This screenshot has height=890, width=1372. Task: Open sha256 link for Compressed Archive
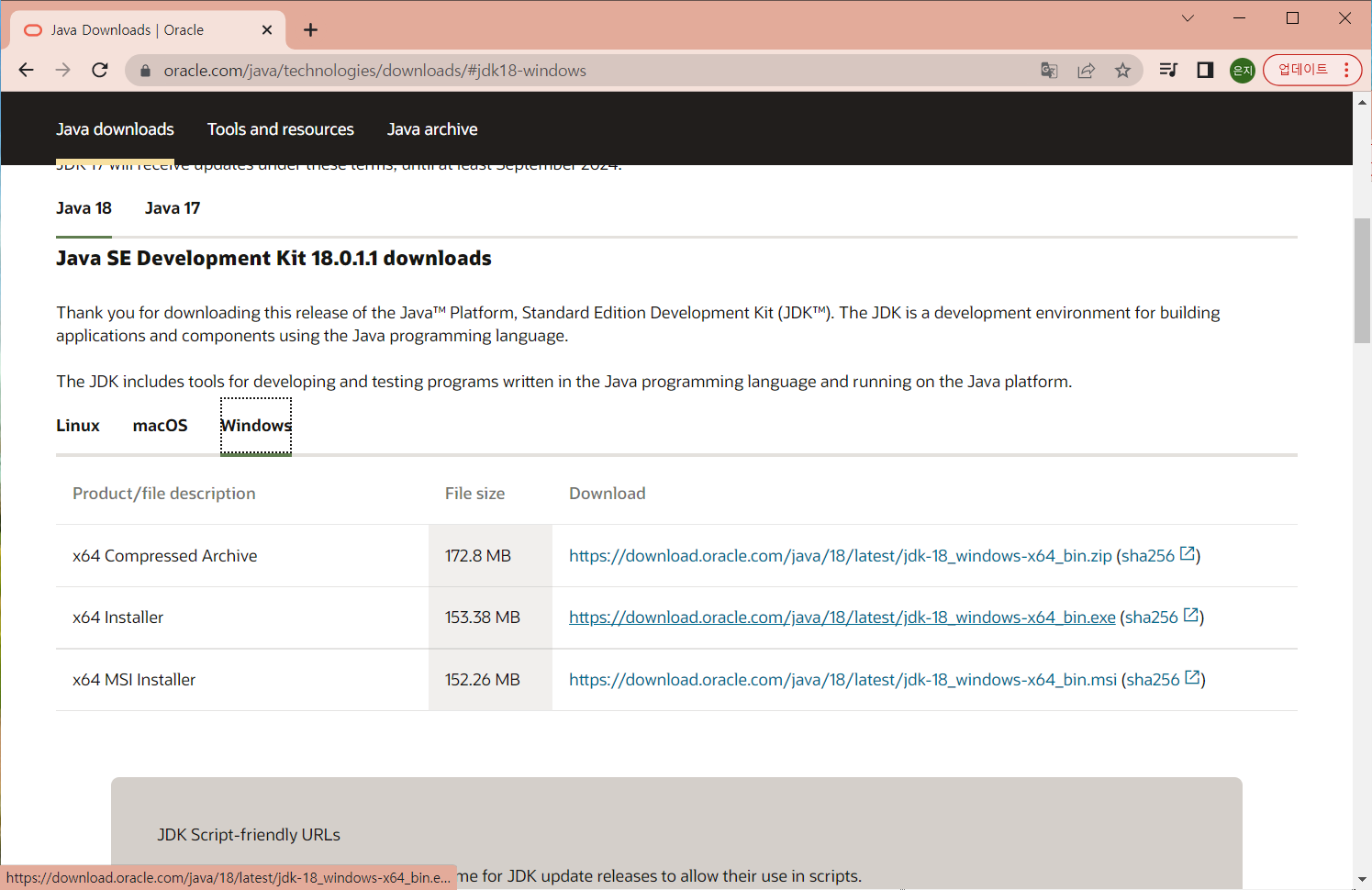pyautogui.click(x=1148, y=556)
